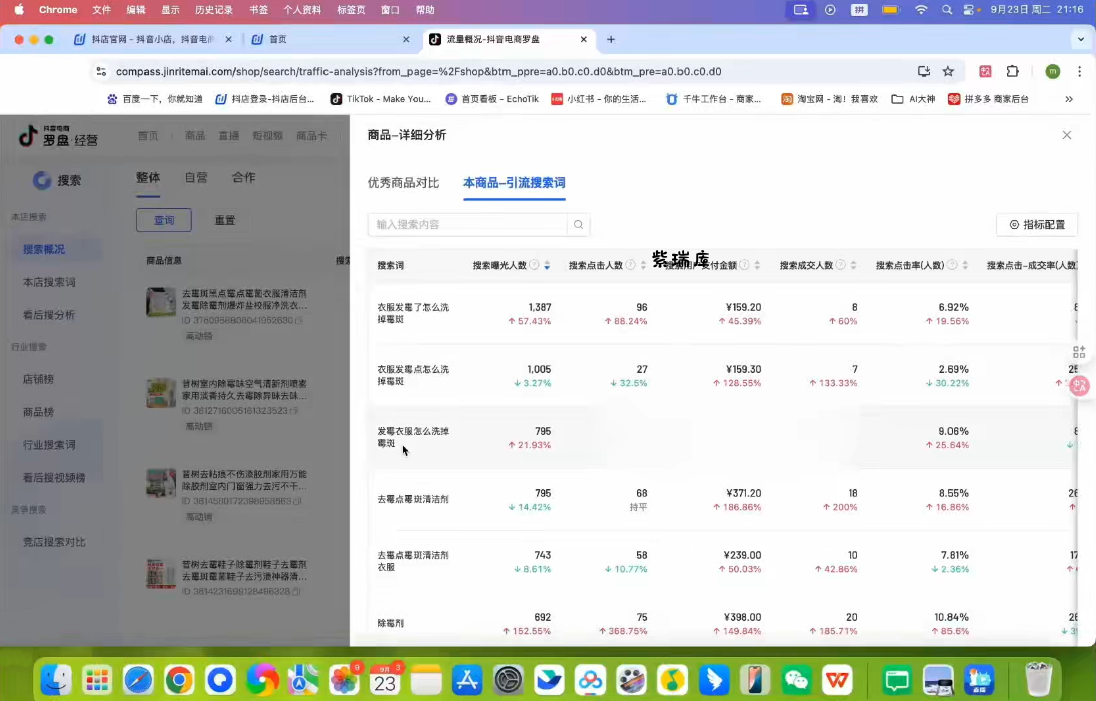
Task: Open WeChat from the Dock
Action: point(796,680)
